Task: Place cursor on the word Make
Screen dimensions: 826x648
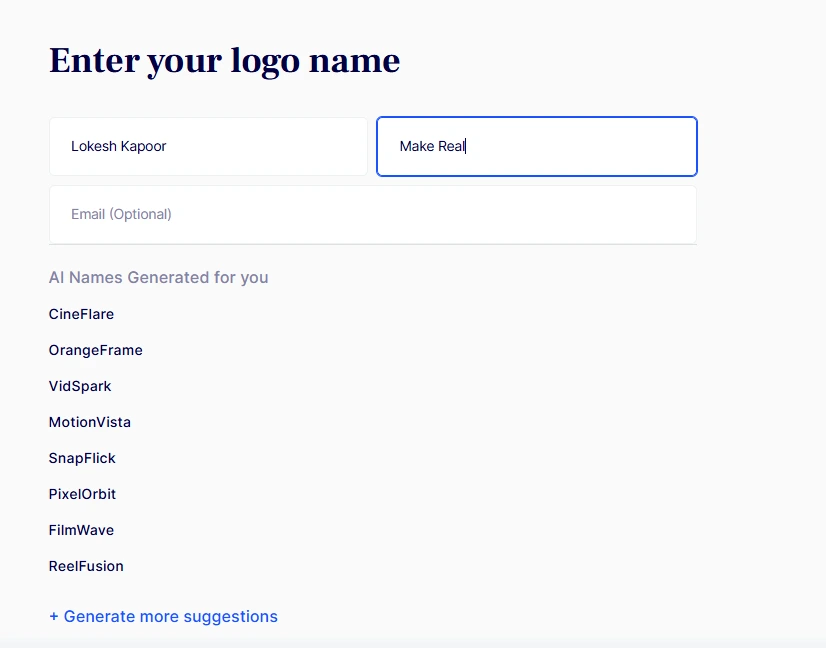Action: (x=416, y=146)
